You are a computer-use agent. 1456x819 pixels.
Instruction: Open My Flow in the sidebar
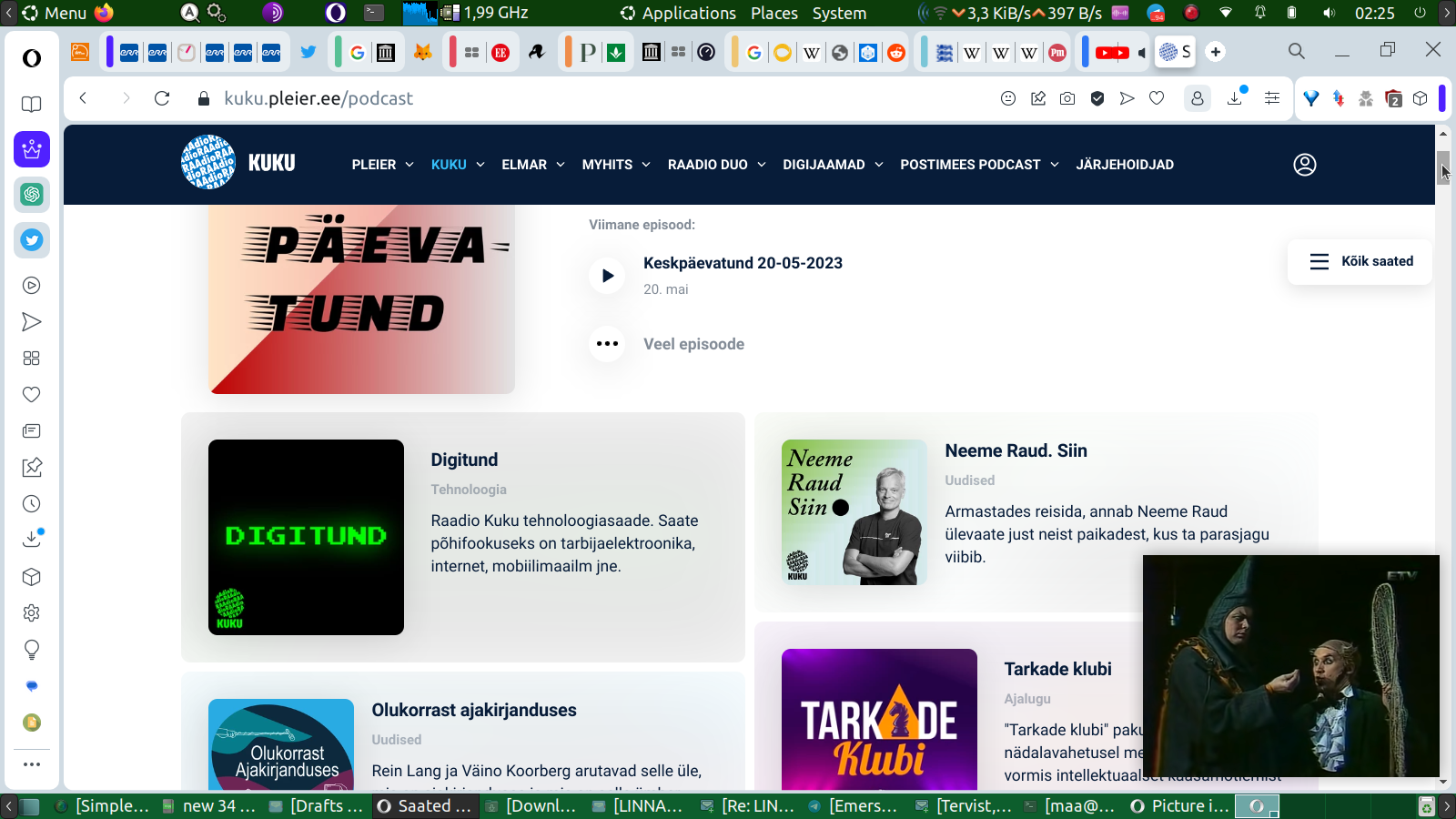(32, 322)
